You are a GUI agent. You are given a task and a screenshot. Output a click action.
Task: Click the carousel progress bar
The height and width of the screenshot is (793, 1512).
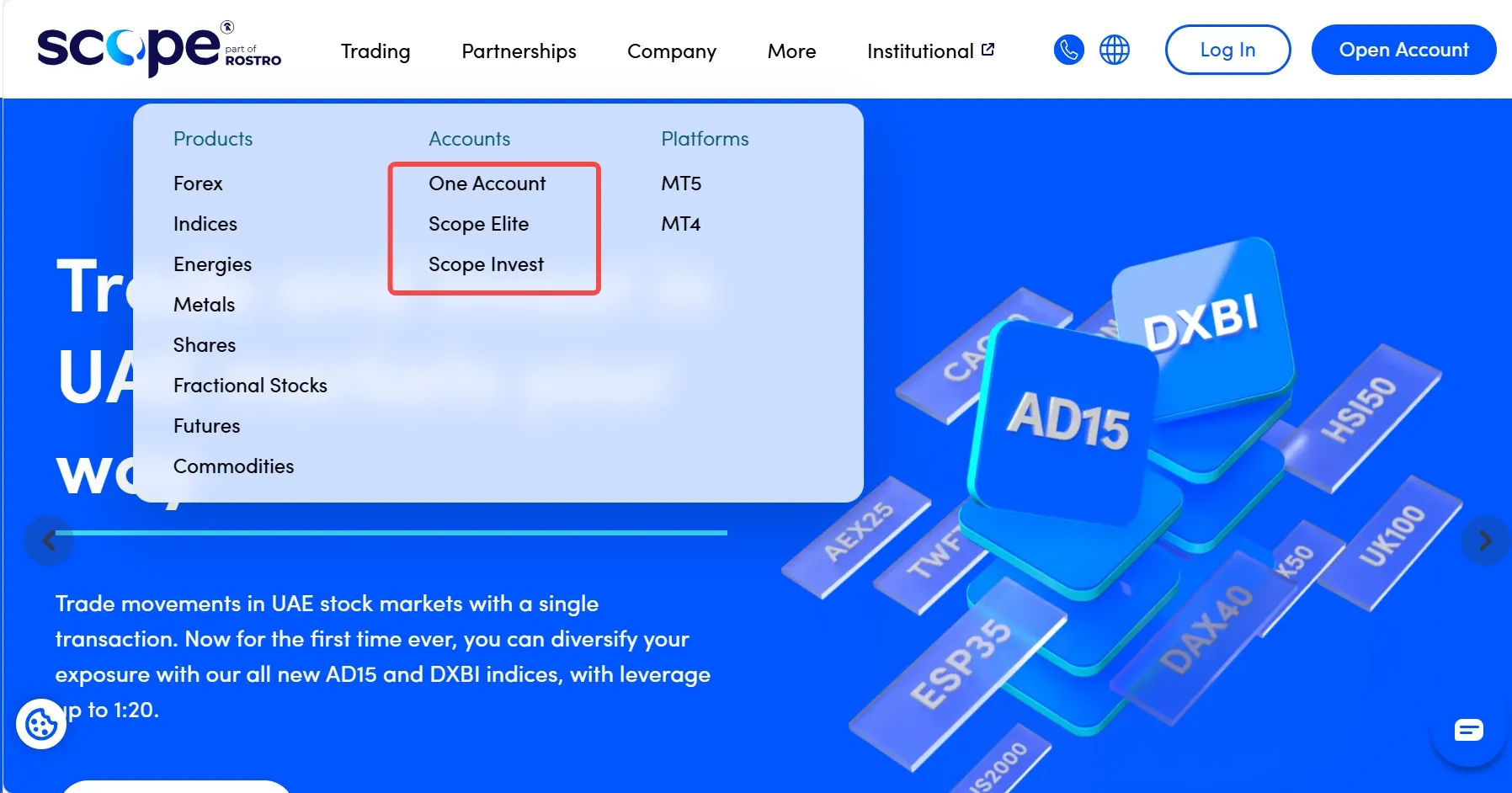[x=391, y=533]
